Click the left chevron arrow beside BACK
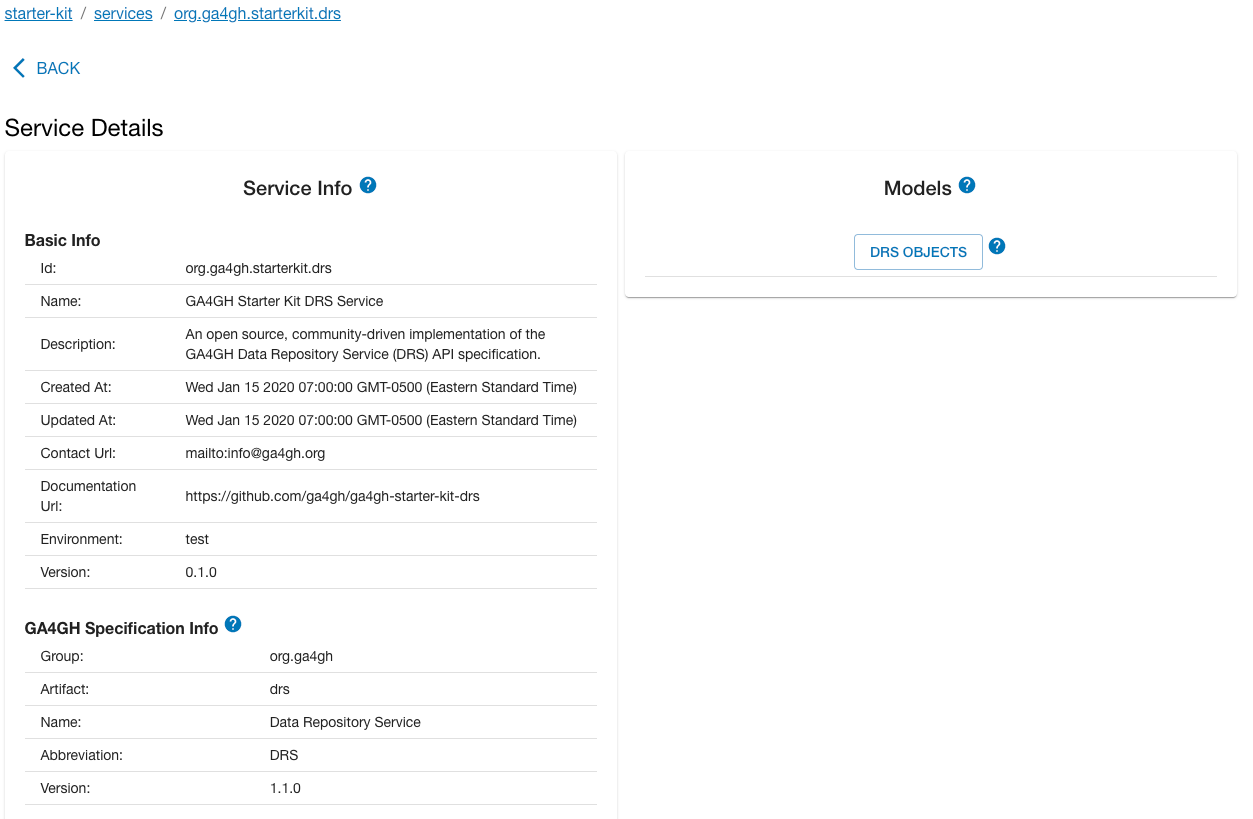The image size is (1253, 819). point(17,68)
